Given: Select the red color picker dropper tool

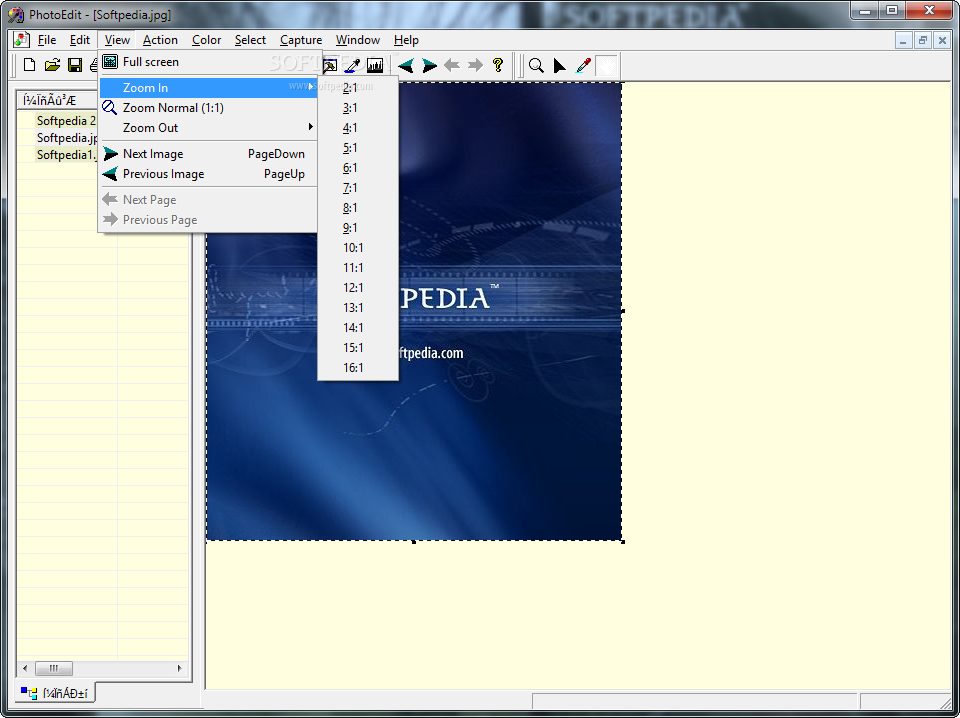Looking at the screenshot, I should [x=583, y=65].
